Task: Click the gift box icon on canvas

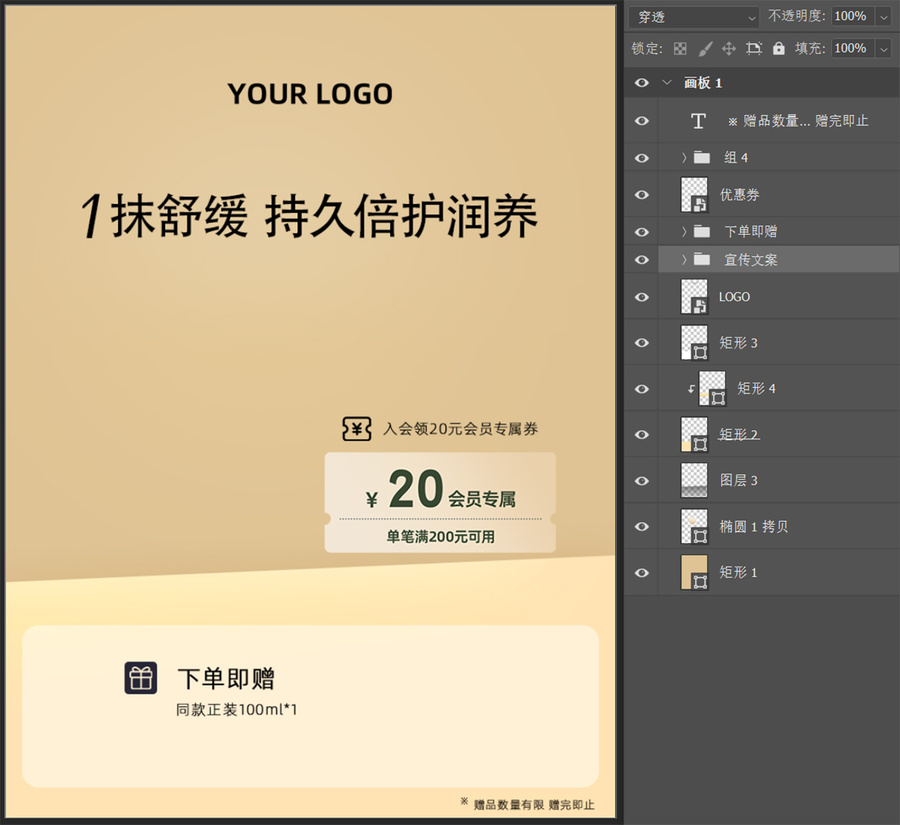Action: pyautogui.click(x=141, y=677)
